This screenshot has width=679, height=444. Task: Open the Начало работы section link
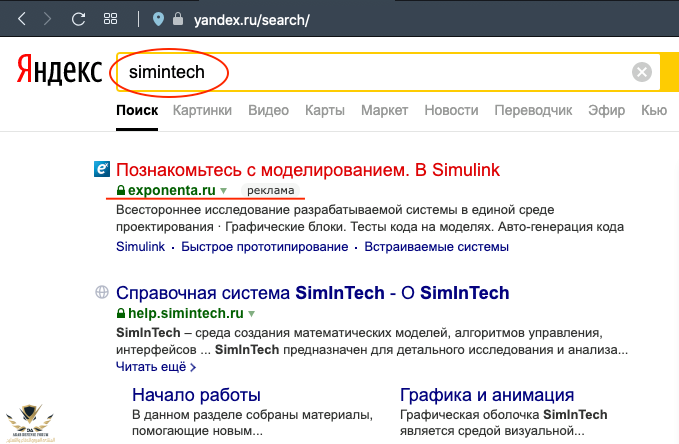196,395
